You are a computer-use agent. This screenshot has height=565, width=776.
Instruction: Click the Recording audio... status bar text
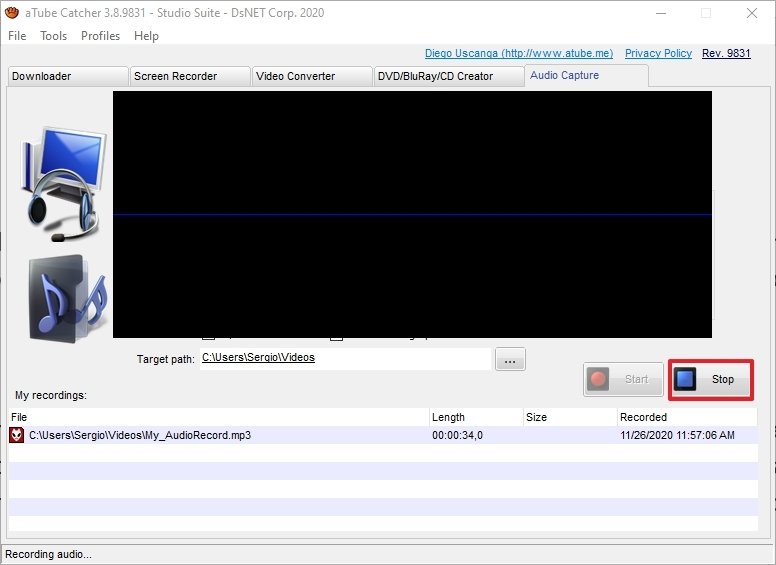pyautogui.click(x=48, y=554)
